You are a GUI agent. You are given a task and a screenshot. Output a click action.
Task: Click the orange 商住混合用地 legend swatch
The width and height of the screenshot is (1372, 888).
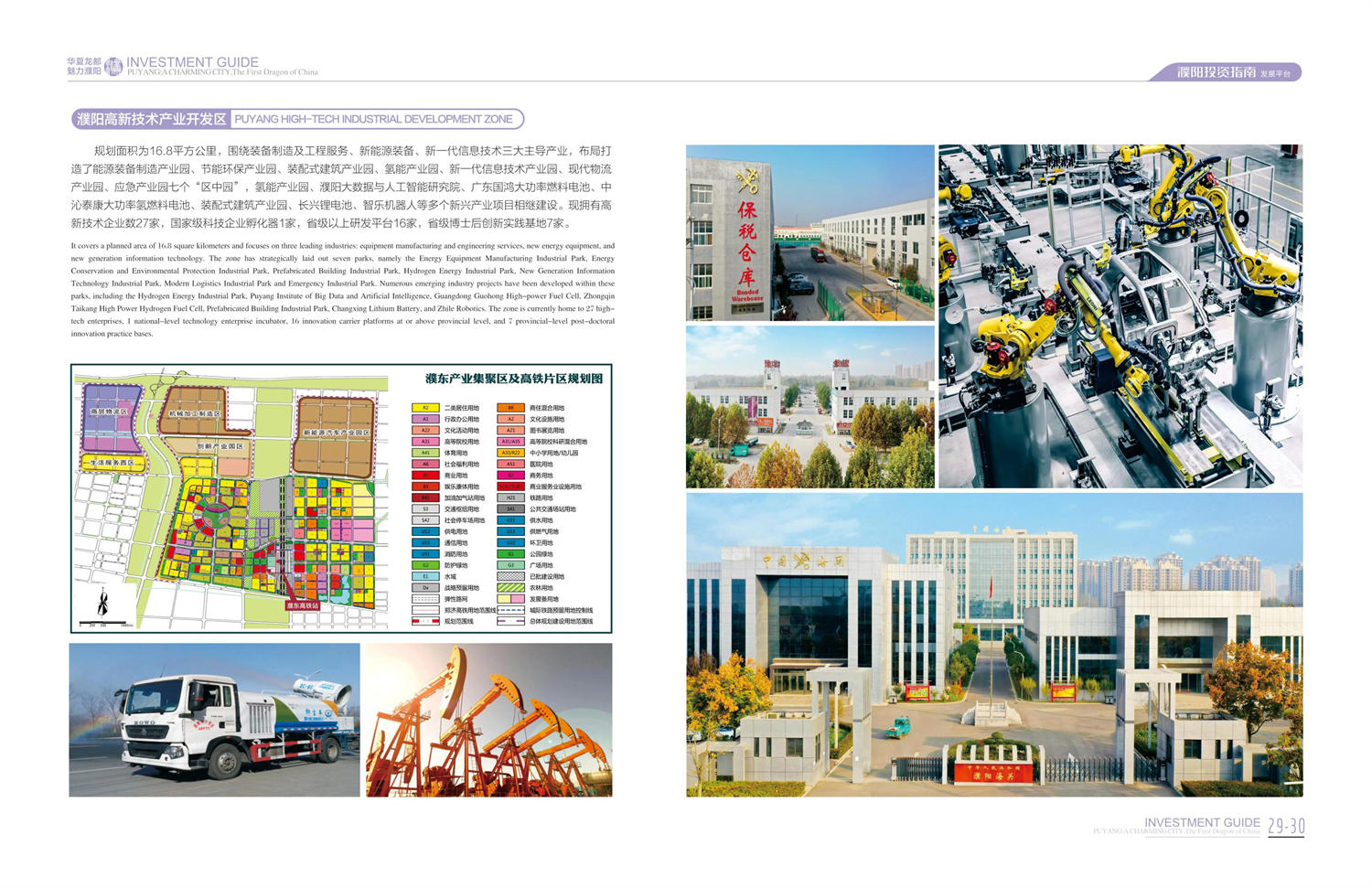pyautogui.click(x=510, y=408)
